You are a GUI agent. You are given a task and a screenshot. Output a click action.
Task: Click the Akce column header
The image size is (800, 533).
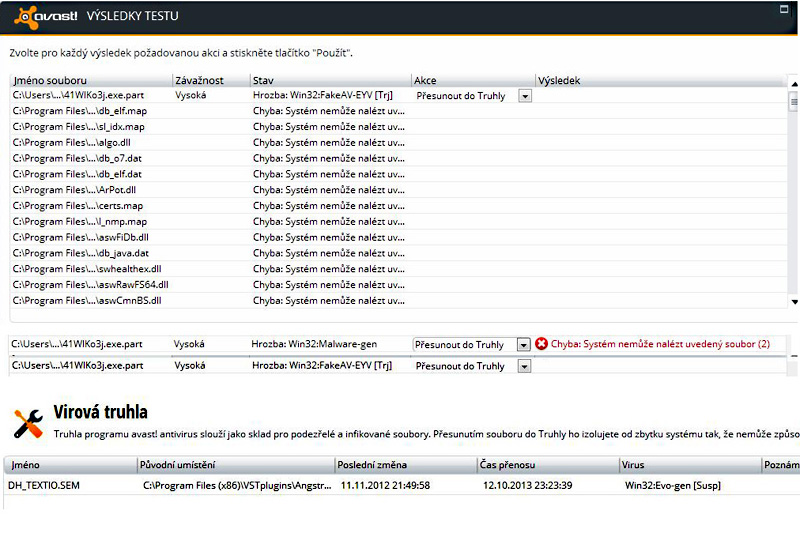click(x=472, y=80)
